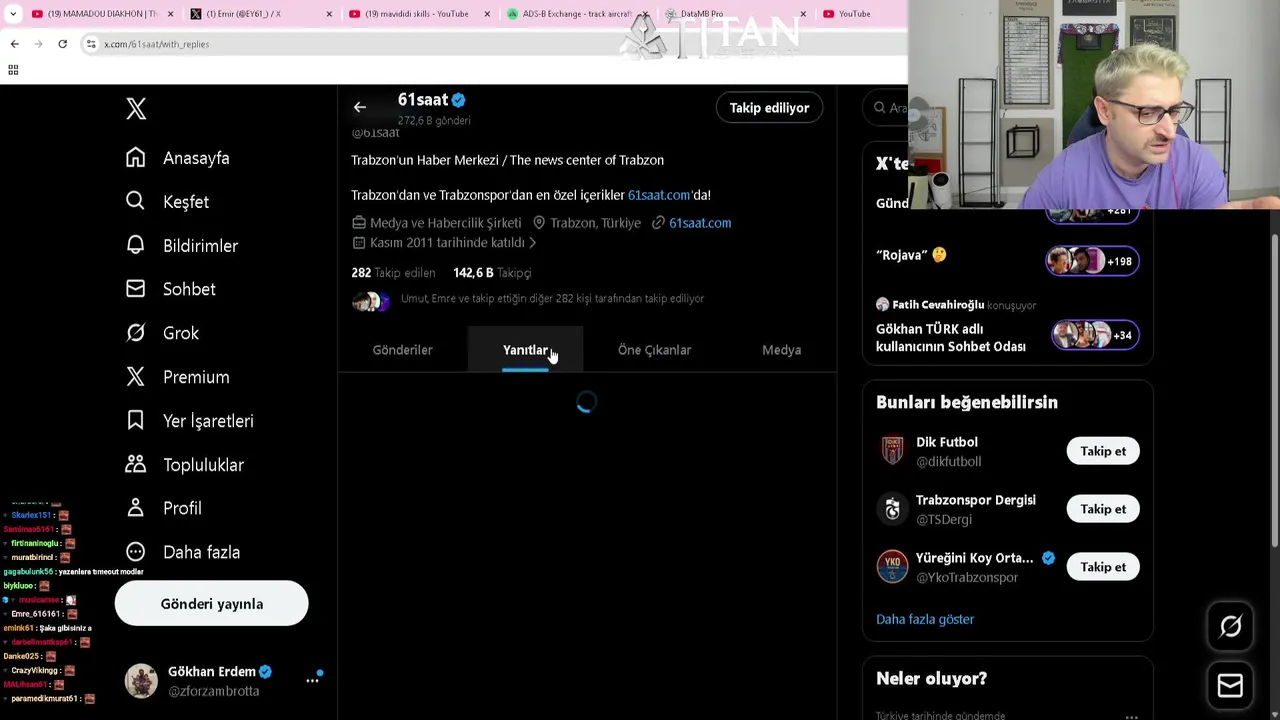Image resolution: width=1280 pixels, height=720 pixels.
Task: Click the page vertical scrollbar
Action: (1274, 390)
